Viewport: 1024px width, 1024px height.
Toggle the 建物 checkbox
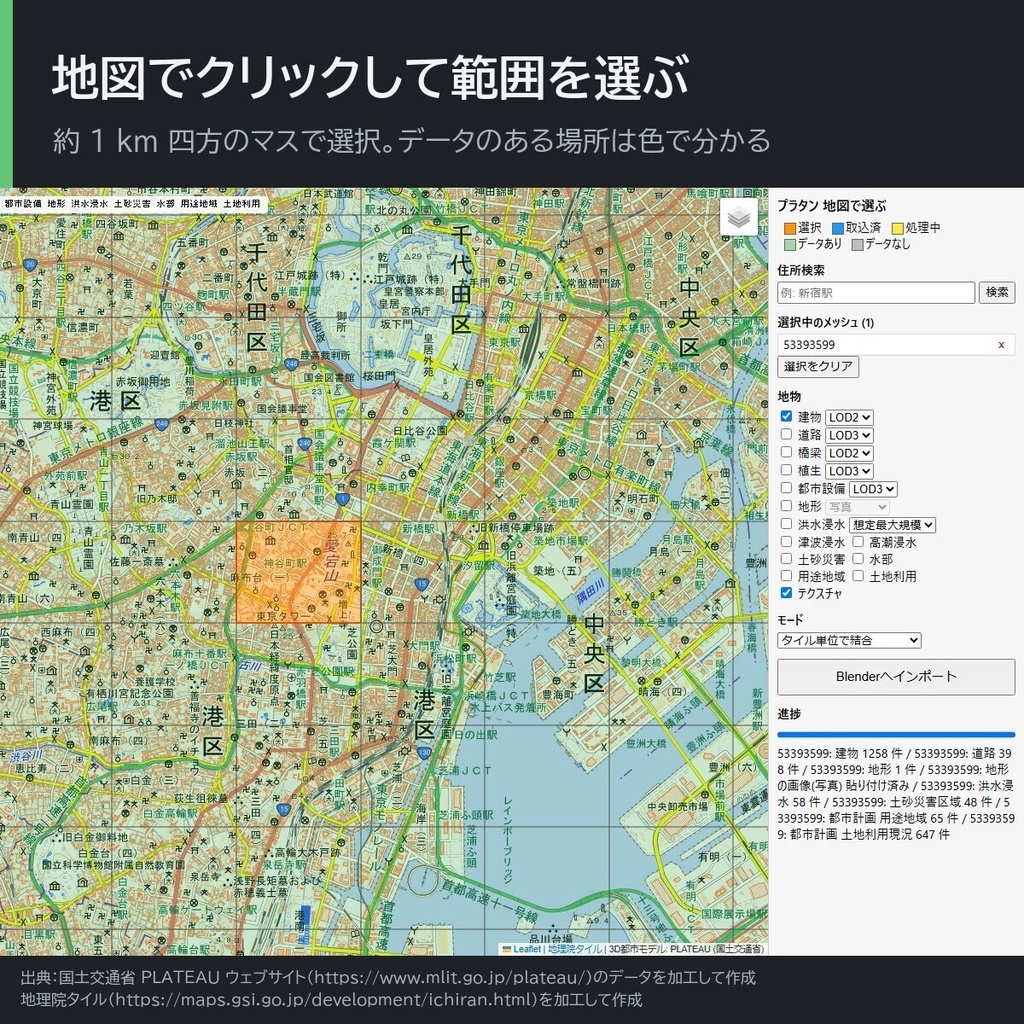[786, 416]
